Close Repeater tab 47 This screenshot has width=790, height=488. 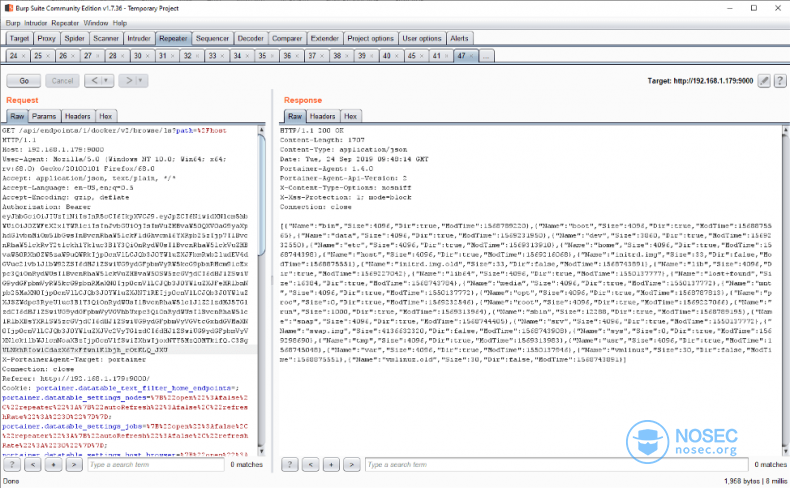pos(472,56)
